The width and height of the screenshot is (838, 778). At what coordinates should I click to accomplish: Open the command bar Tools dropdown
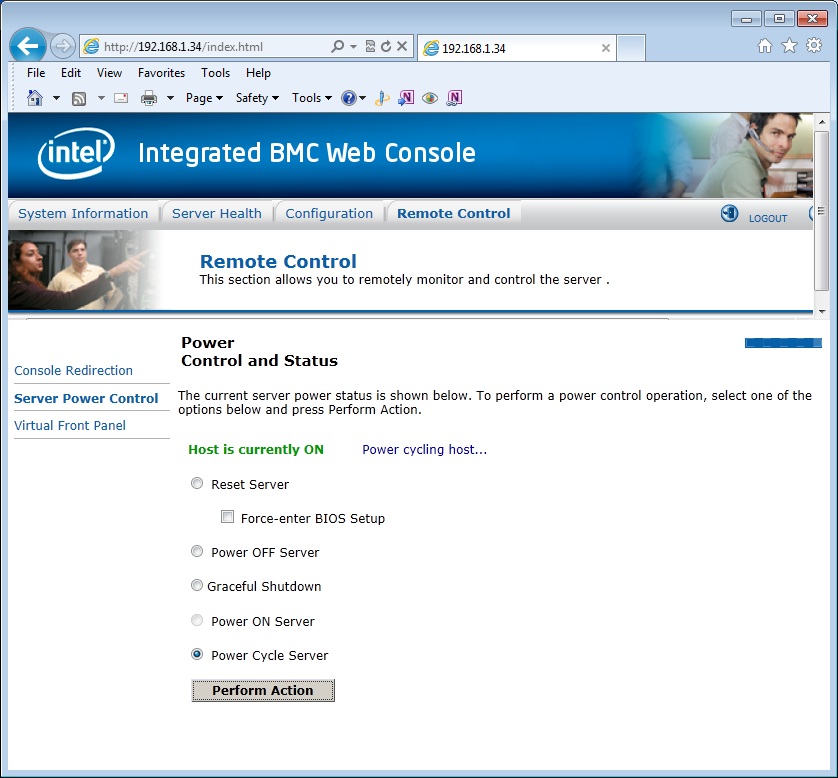pyautogui.click(x=312, y=98)
